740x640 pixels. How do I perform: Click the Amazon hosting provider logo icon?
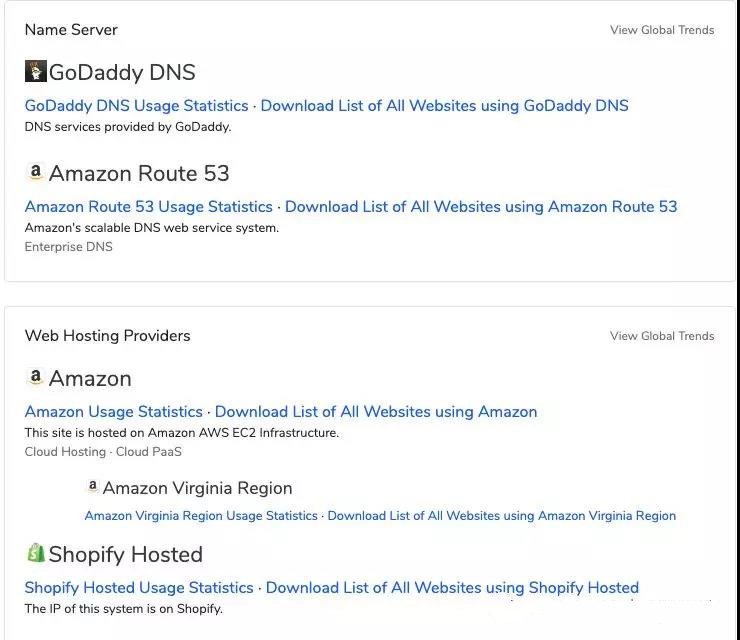point(35,377)
